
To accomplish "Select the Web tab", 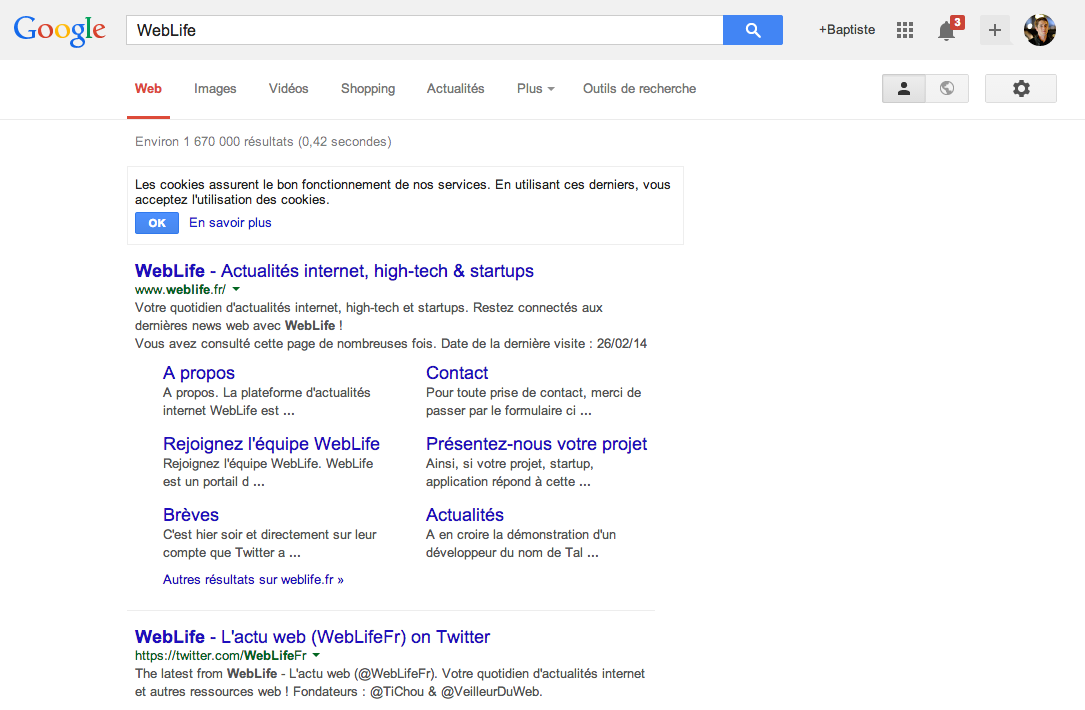I will coord(148,89).
